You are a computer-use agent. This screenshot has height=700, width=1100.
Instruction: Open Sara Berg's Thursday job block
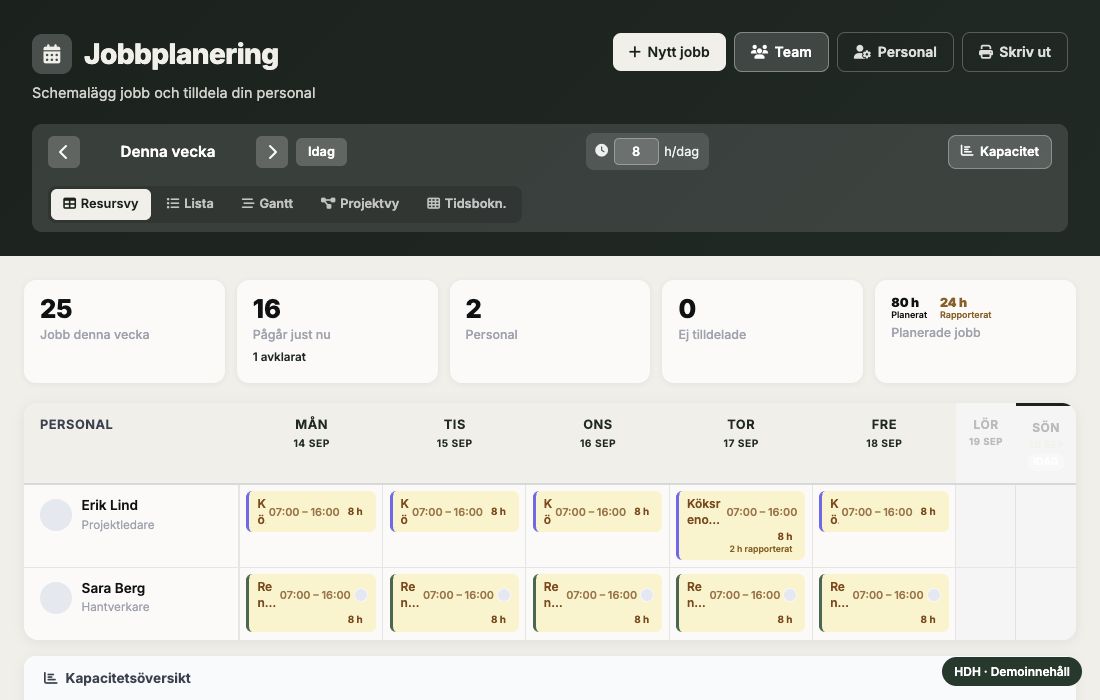(x=741, y=603)
